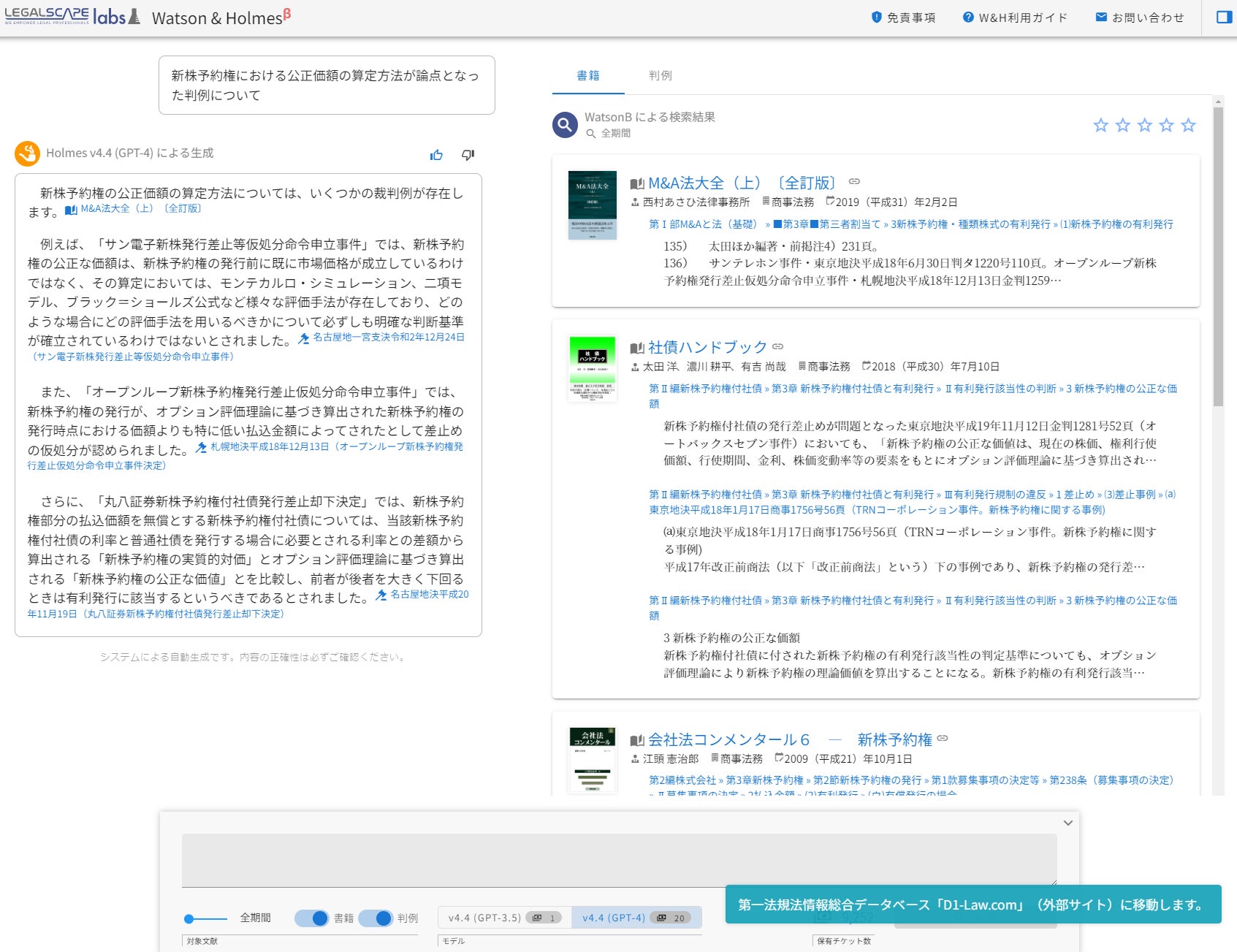Give the Holmes answer a thumbs up
This screenshot has height=952, width=1237.
(x=437, y=155)
